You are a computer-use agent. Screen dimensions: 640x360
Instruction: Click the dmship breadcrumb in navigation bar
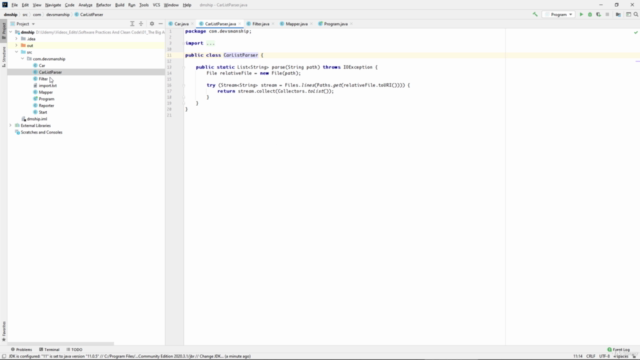pyautogui.click(x=11, y=14)
